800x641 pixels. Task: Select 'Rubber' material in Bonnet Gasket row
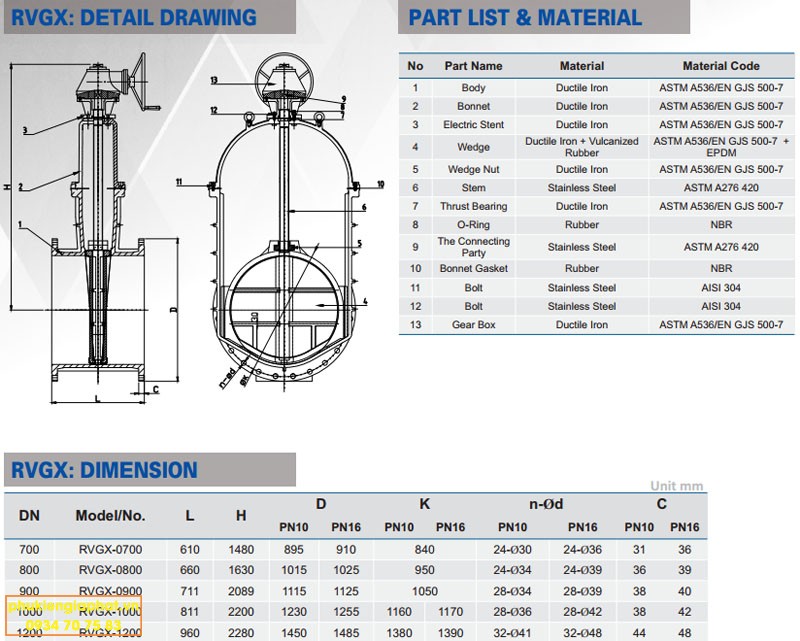click(582, 268)
